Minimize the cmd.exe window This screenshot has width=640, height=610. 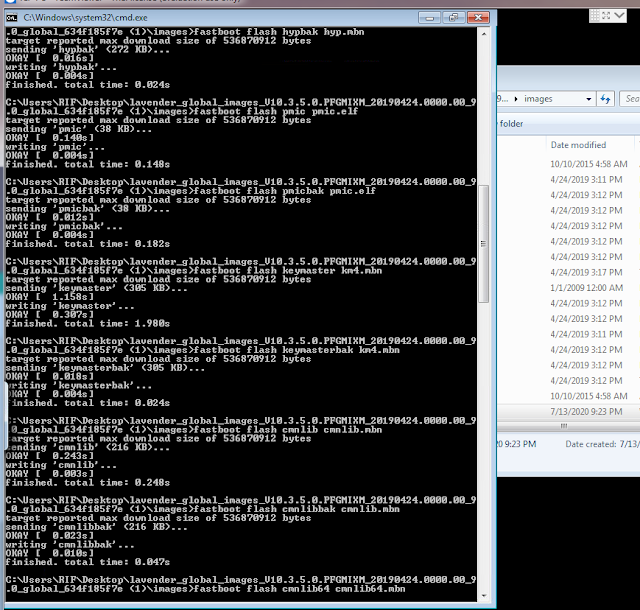(x=429, y=18)
